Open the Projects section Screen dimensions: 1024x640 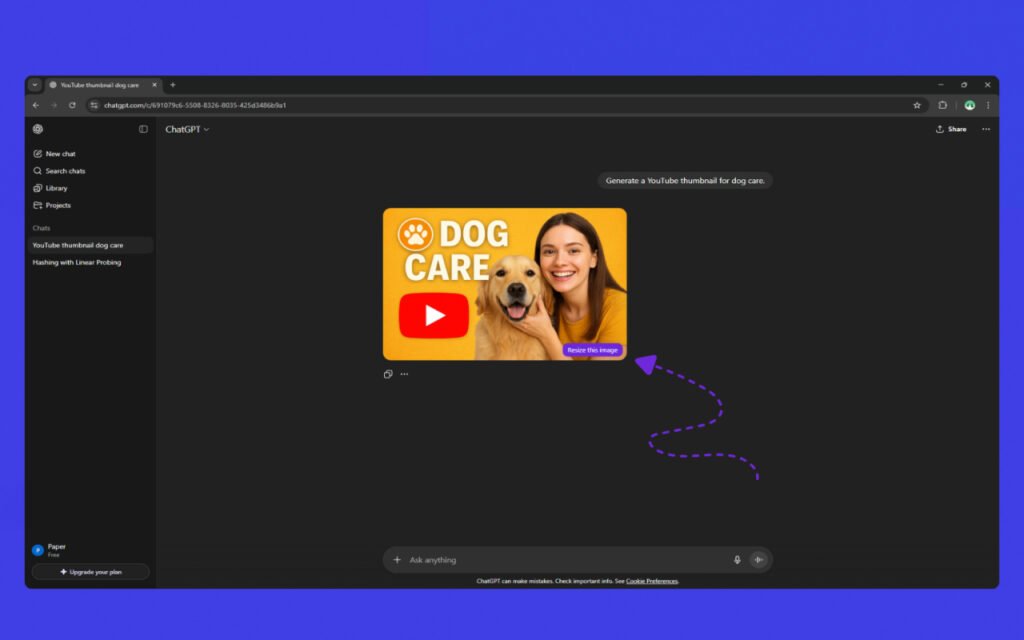[58, 205]
